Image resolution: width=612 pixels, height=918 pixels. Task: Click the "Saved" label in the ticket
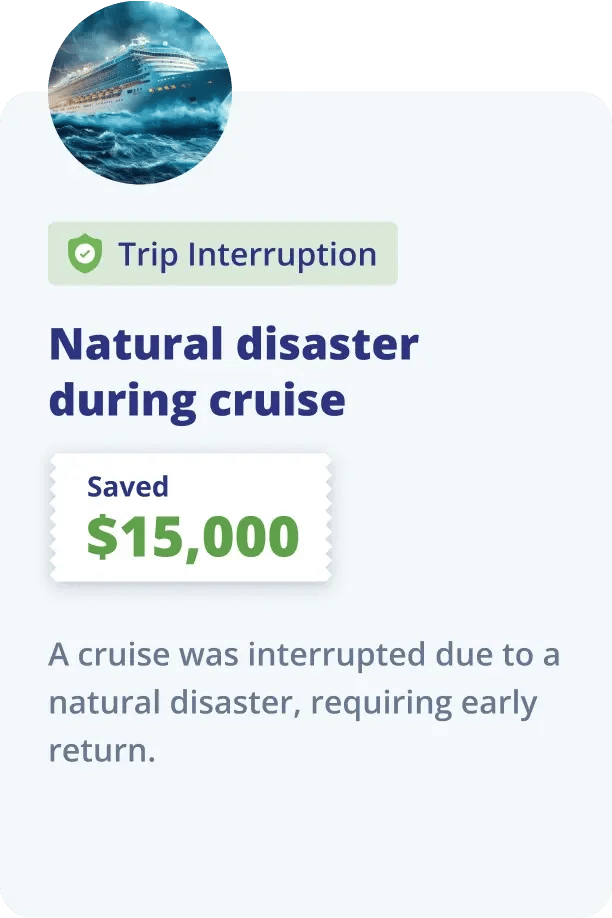tap(127, 487)
